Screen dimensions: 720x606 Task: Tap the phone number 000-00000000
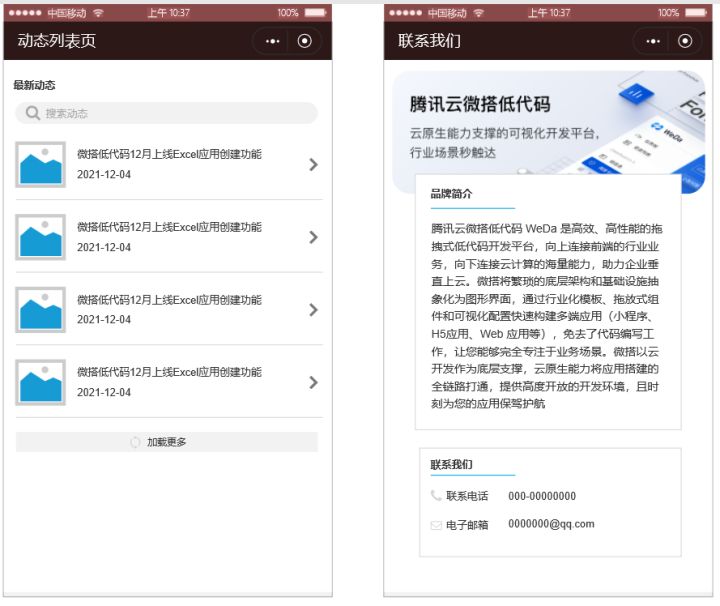pos(542,496)
